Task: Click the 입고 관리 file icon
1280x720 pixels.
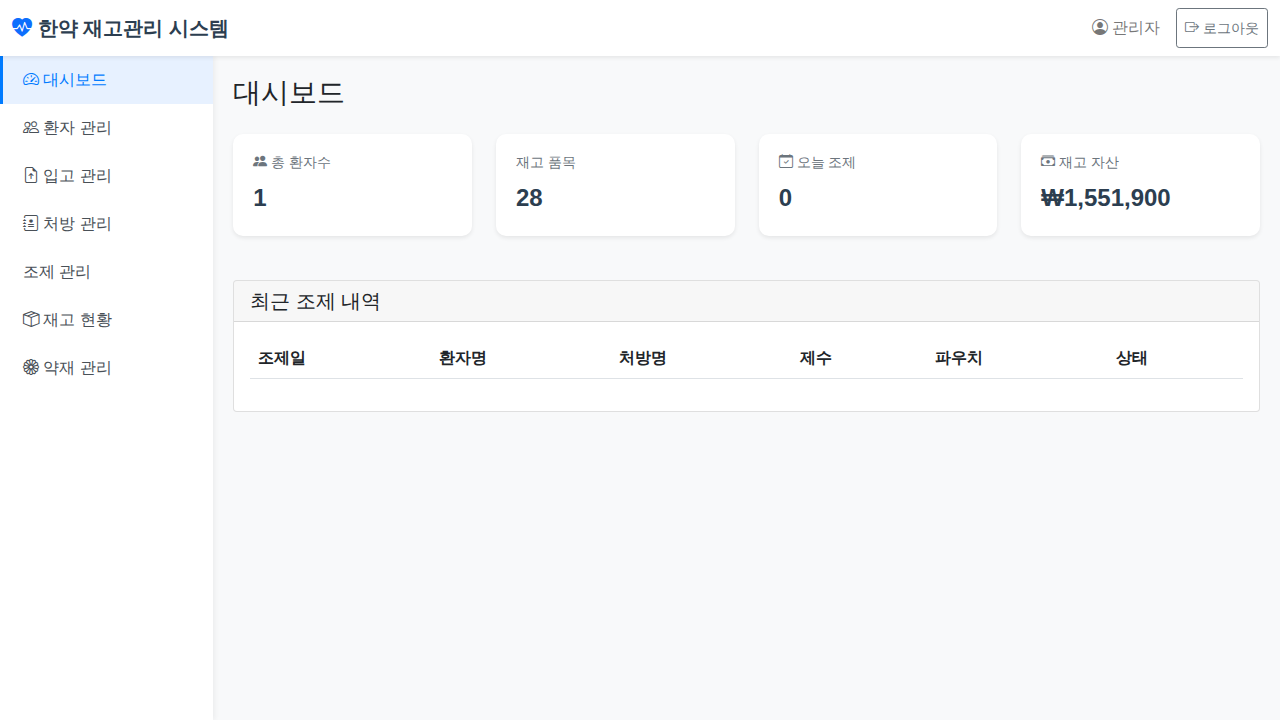Action: 31,176
